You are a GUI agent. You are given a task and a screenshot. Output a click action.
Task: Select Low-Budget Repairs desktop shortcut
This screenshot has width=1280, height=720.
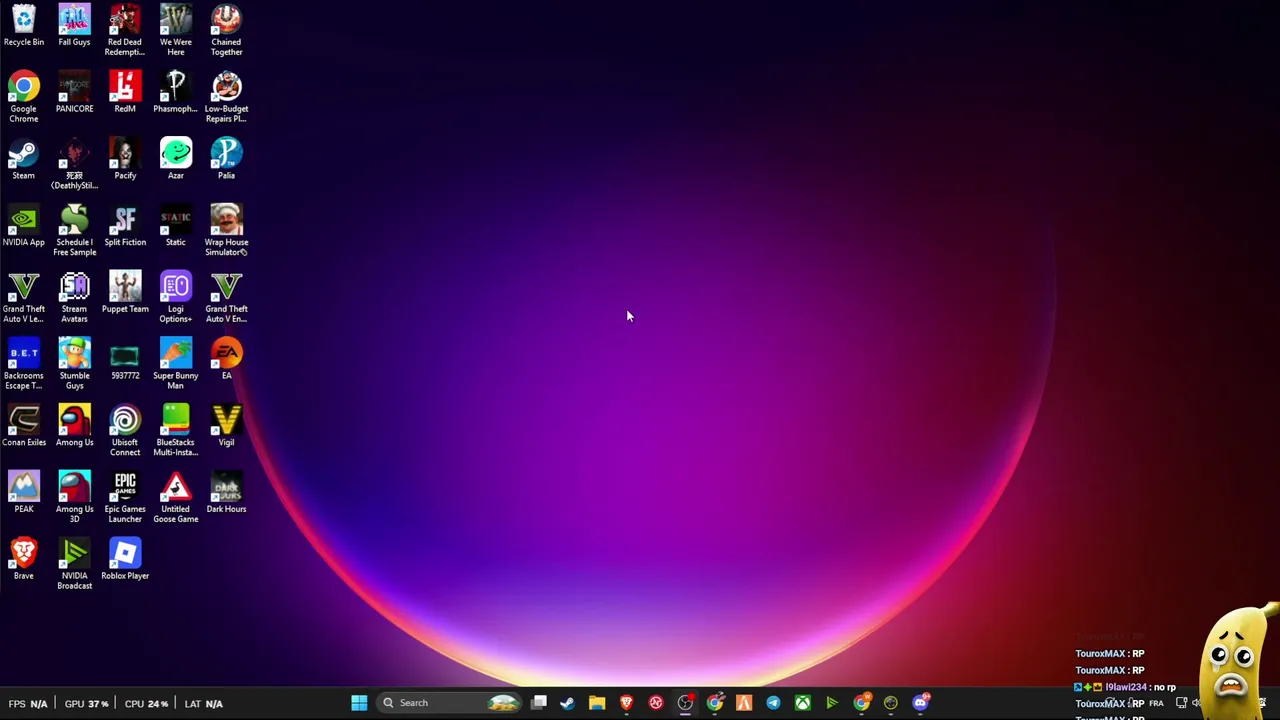[226, 97]
